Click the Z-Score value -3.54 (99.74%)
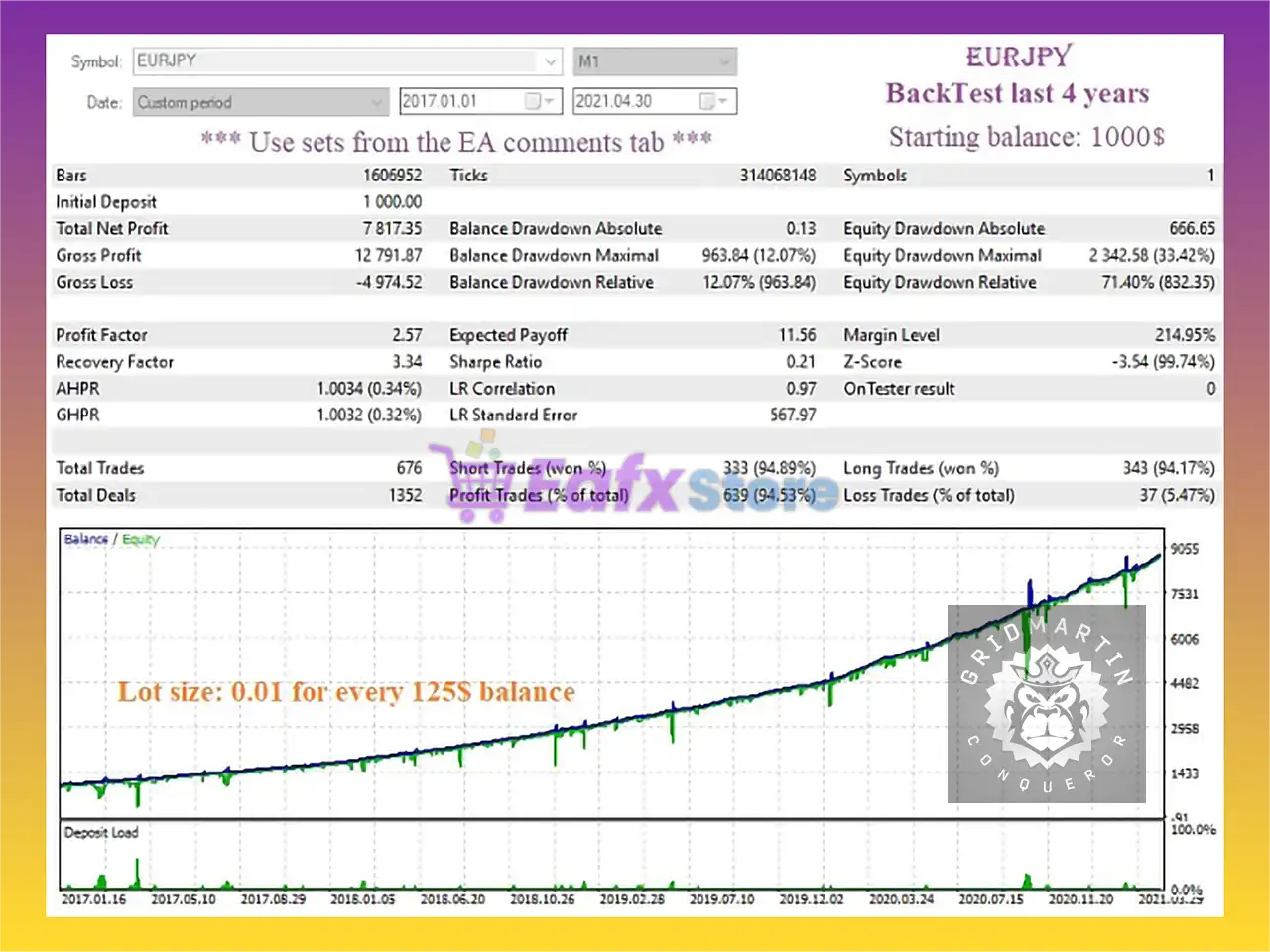This screenshot has height=952, width=1270. pyautogui.click(x=1163, y=363)
